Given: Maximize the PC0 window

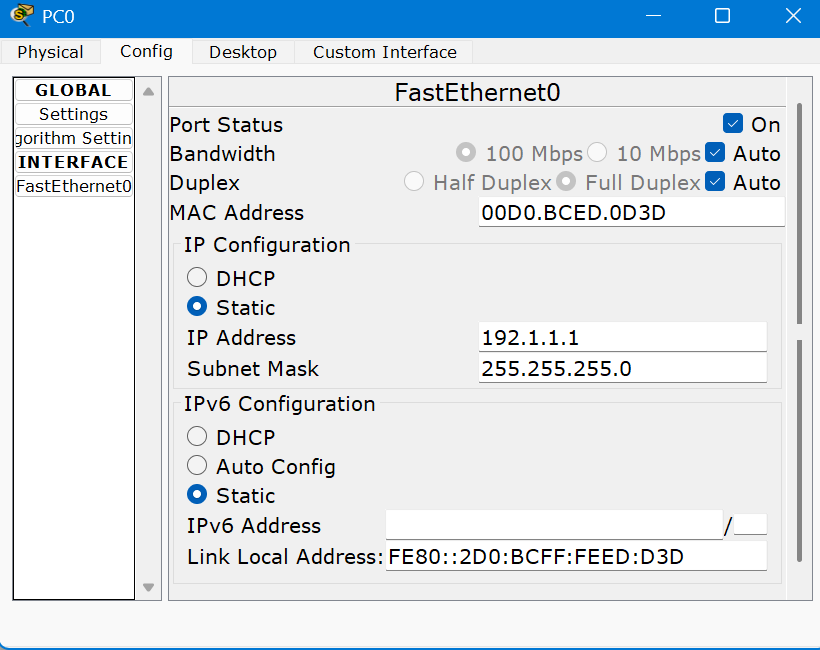Looking at the screenshot, I should pos(722,16).
